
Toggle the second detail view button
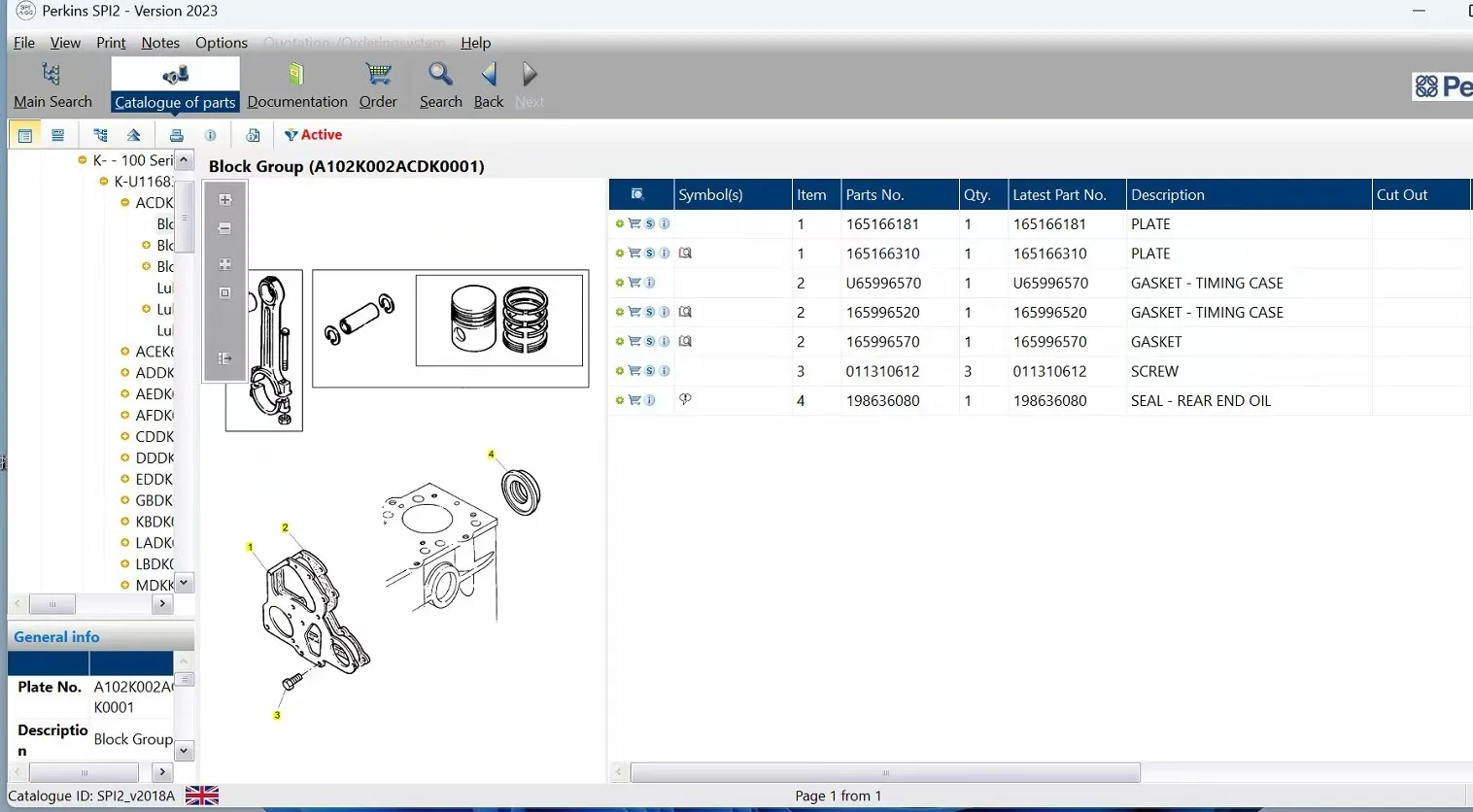57,135
